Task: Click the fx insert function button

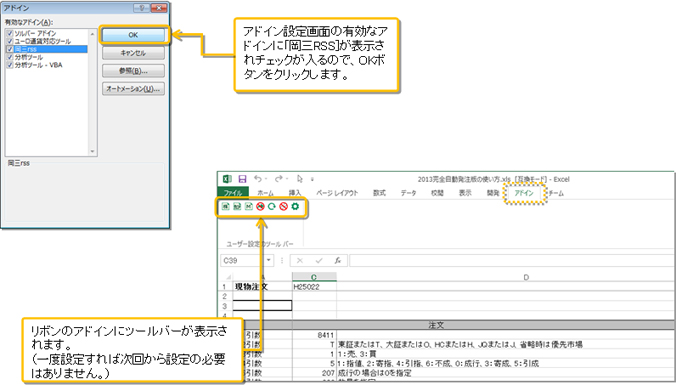Action: coord(338,260)
